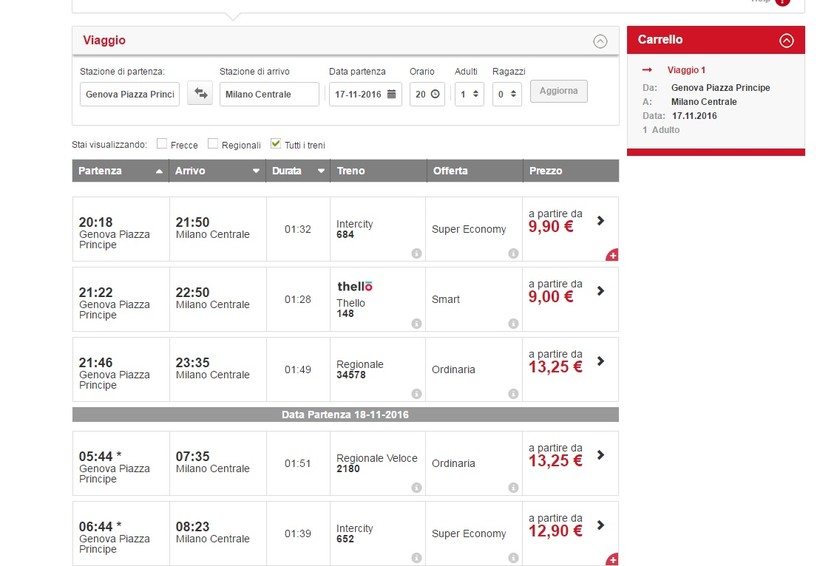Show info for Thello 148 train
Screen dimensions: 820x566
tap(416, 324)
